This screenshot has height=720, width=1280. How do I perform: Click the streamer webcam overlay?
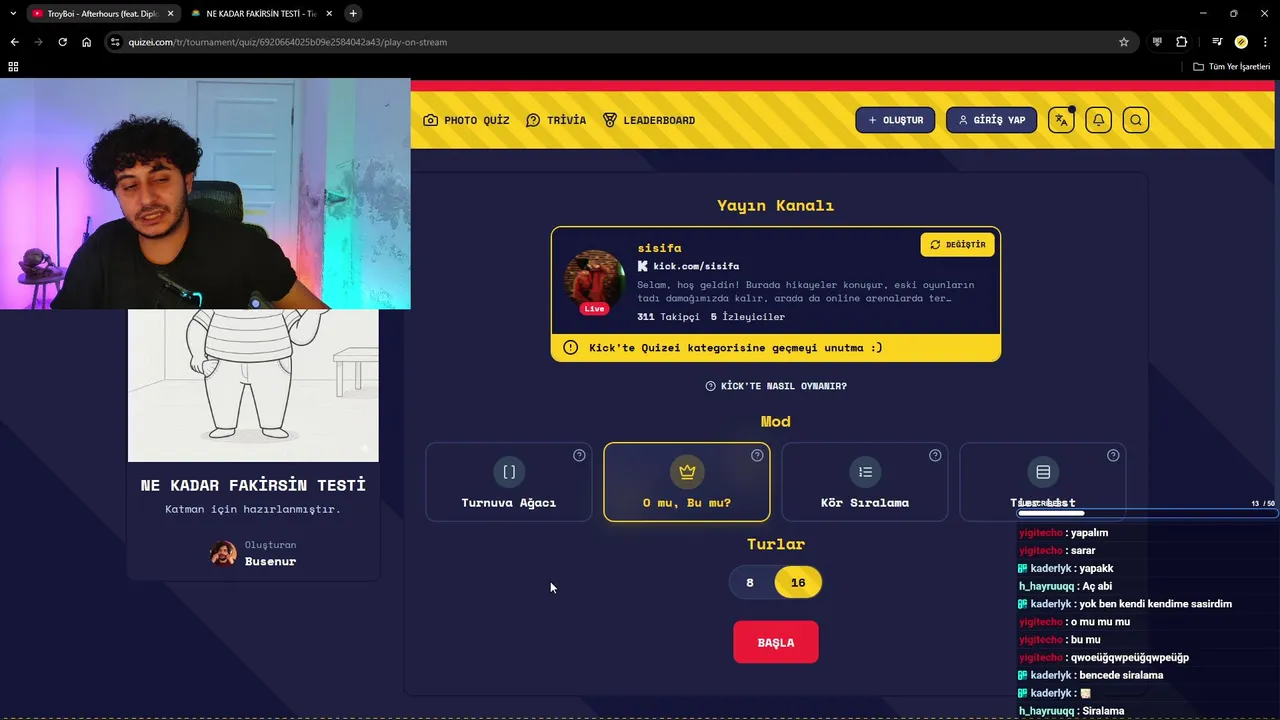tap(205, 194)
